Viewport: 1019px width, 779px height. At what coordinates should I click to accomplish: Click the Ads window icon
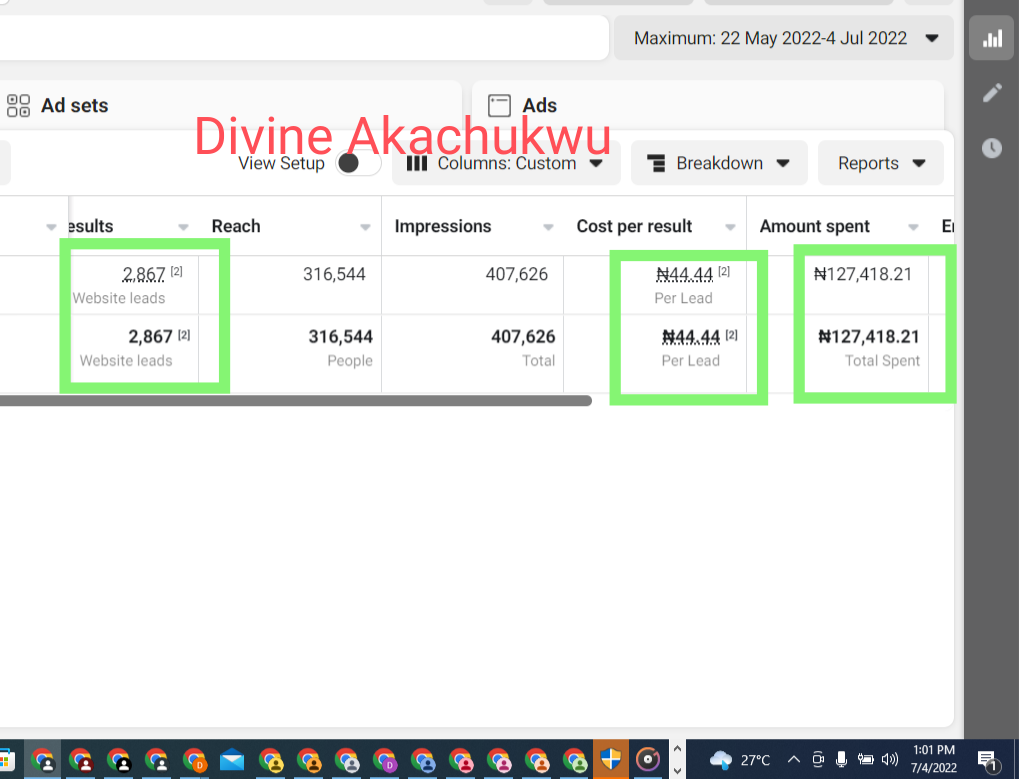pos(499,106)
